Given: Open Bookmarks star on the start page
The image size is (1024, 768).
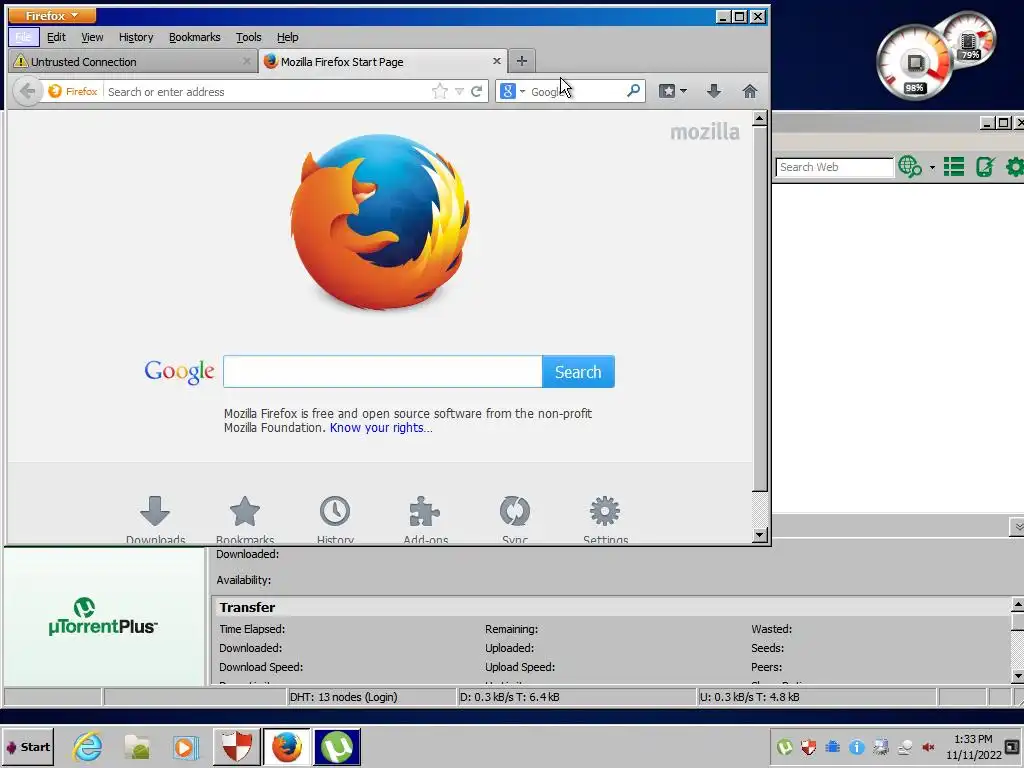Looking at the screenshot, I should click(x=245, y=520).
